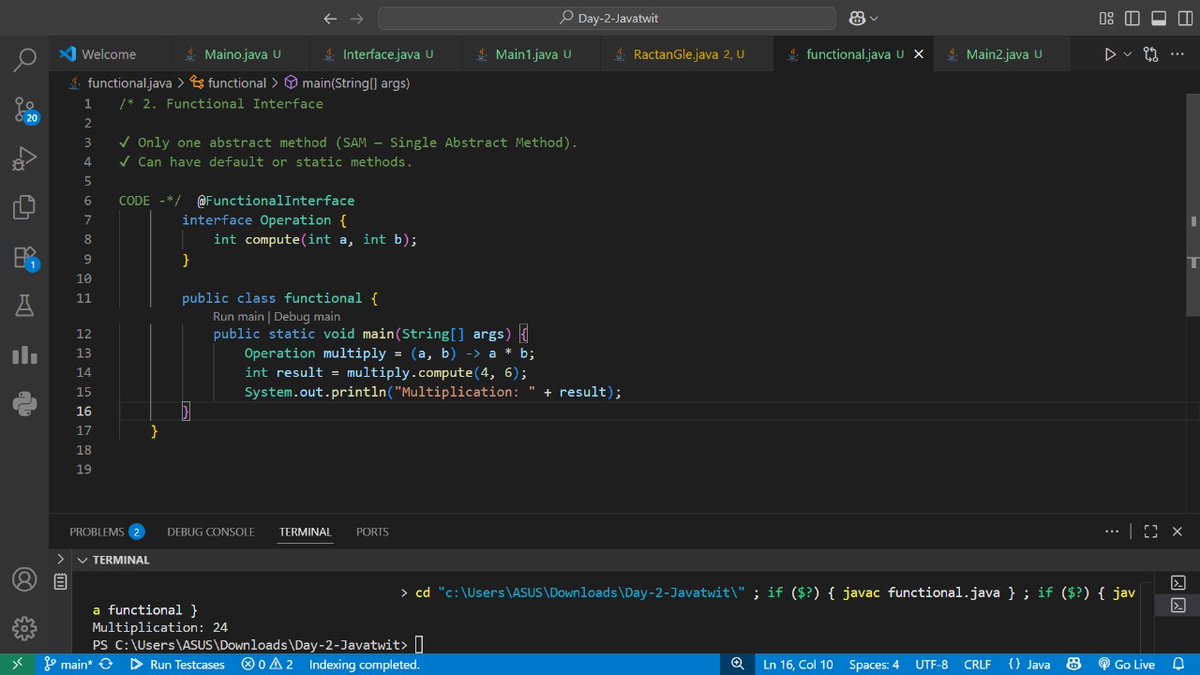1200x675 pixels.
Task: Maximize the panel size toggle
Action: click(1150, 532)
